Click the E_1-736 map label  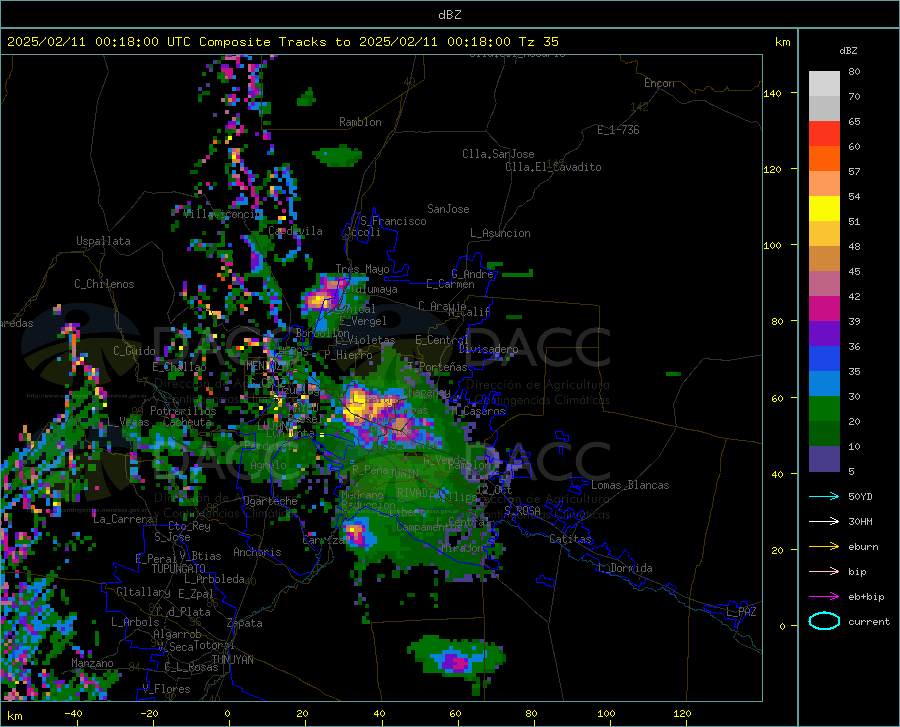(x=618, y=130)
